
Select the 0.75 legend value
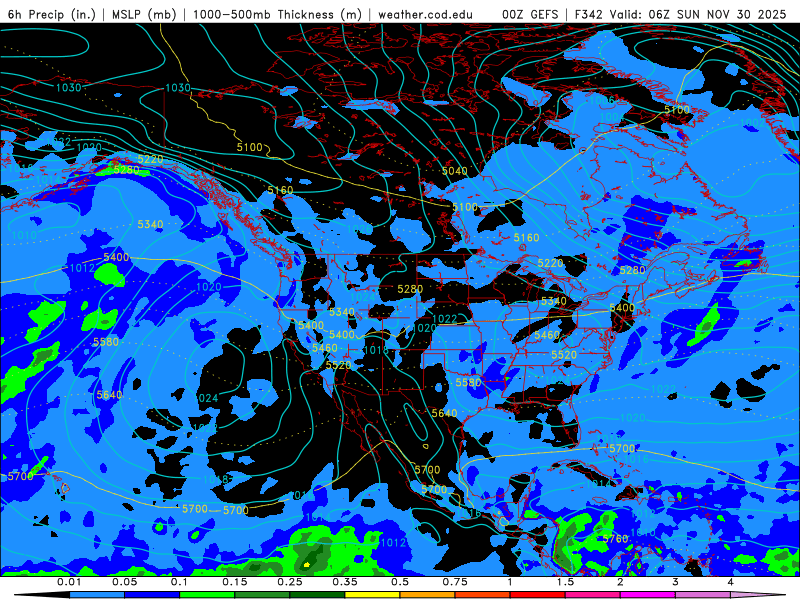pyautogui.click(x=455, y=582)
